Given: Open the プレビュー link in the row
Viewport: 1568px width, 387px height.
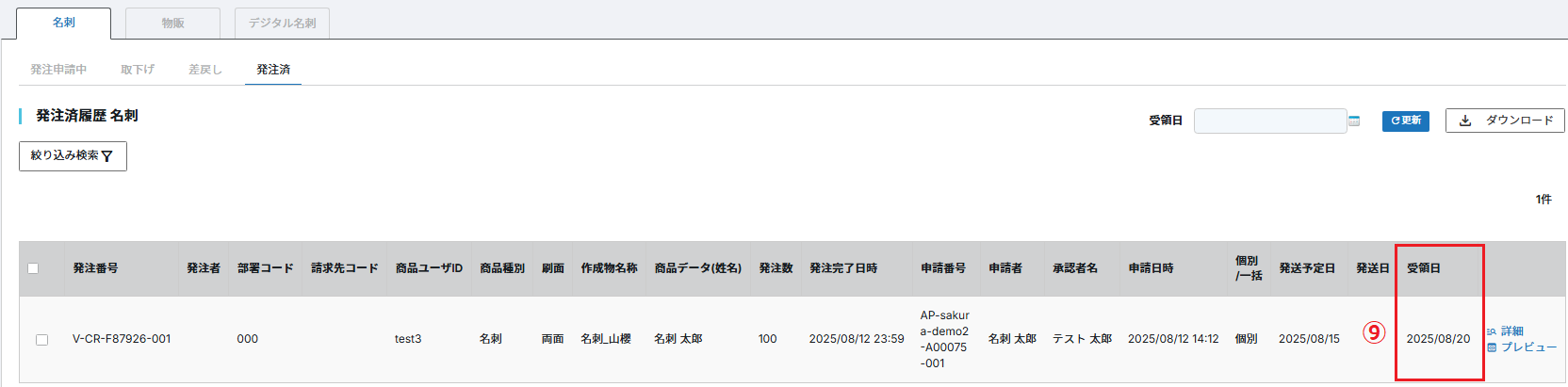Looking at the screenshot, I should 1527,347.
